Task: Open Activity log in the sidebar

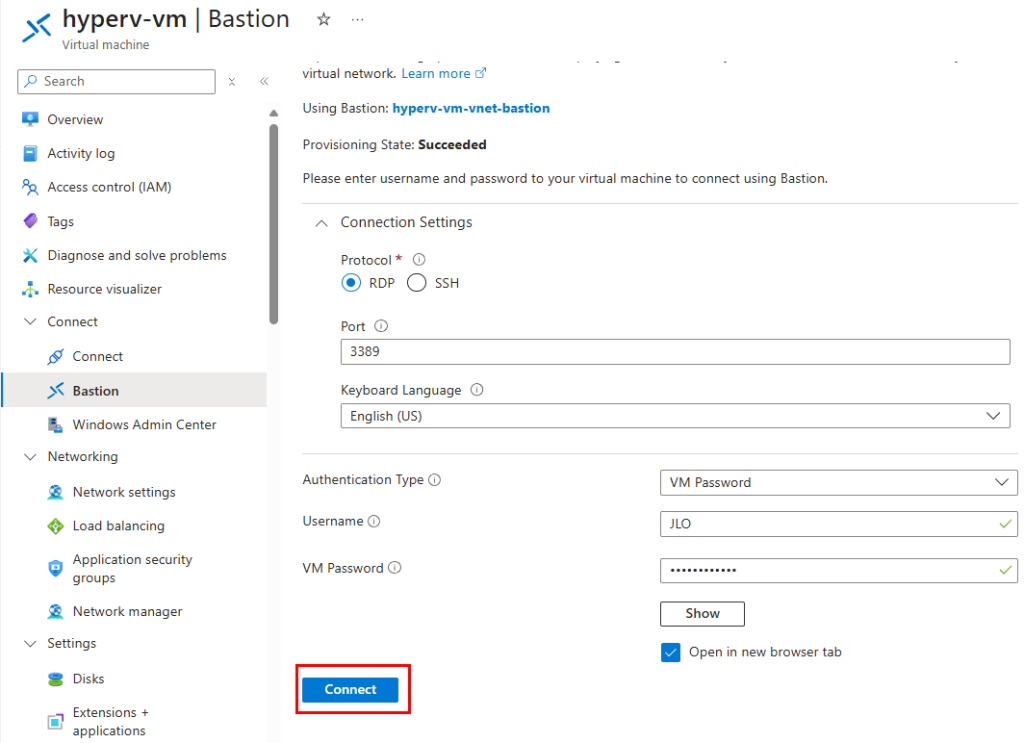Action: pos(80,153)
